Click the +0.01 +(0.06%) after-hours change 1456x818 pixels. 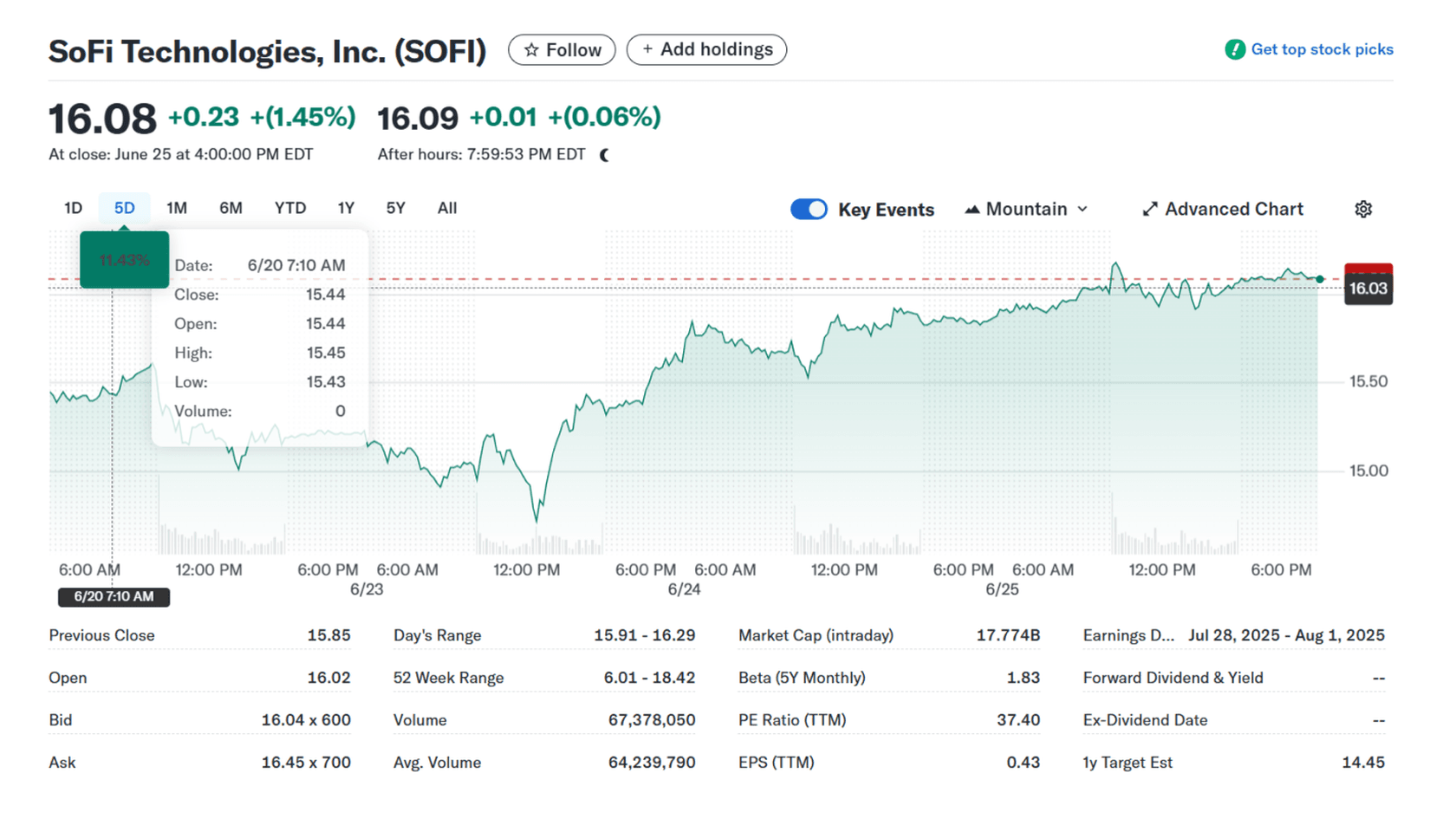coord(565,117)
